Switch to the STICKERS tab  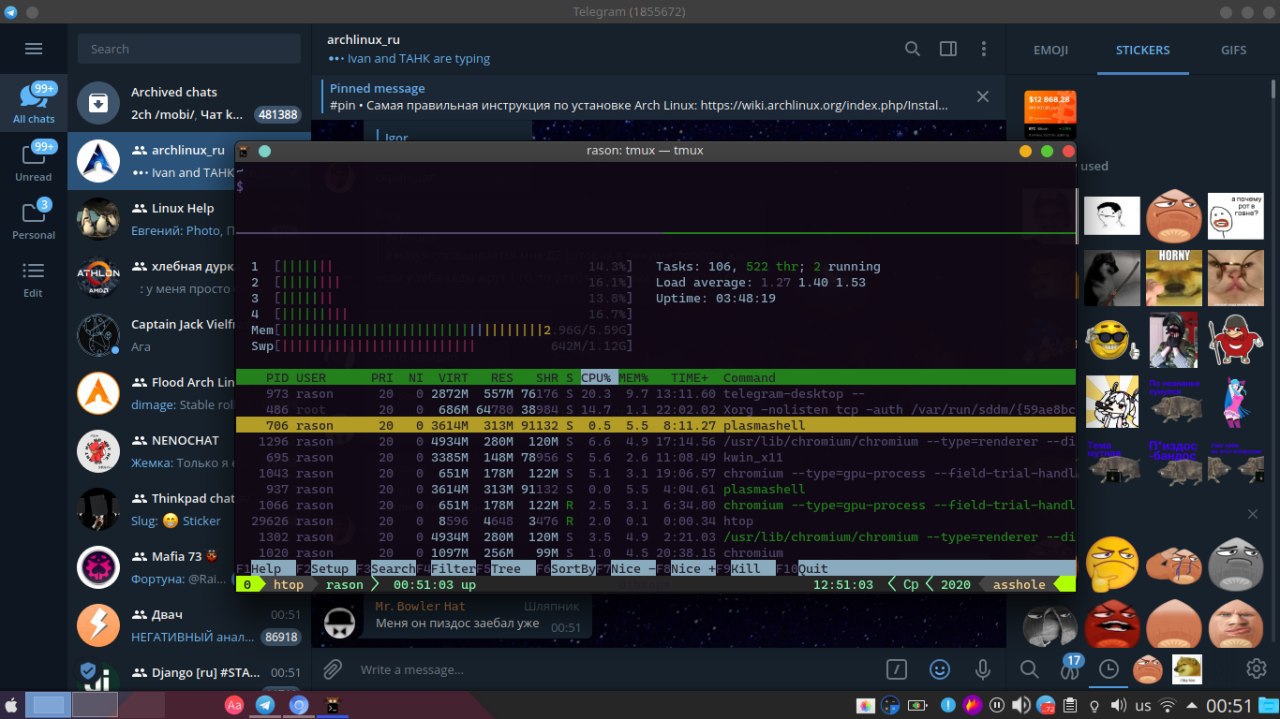(x=1143, y=49)
